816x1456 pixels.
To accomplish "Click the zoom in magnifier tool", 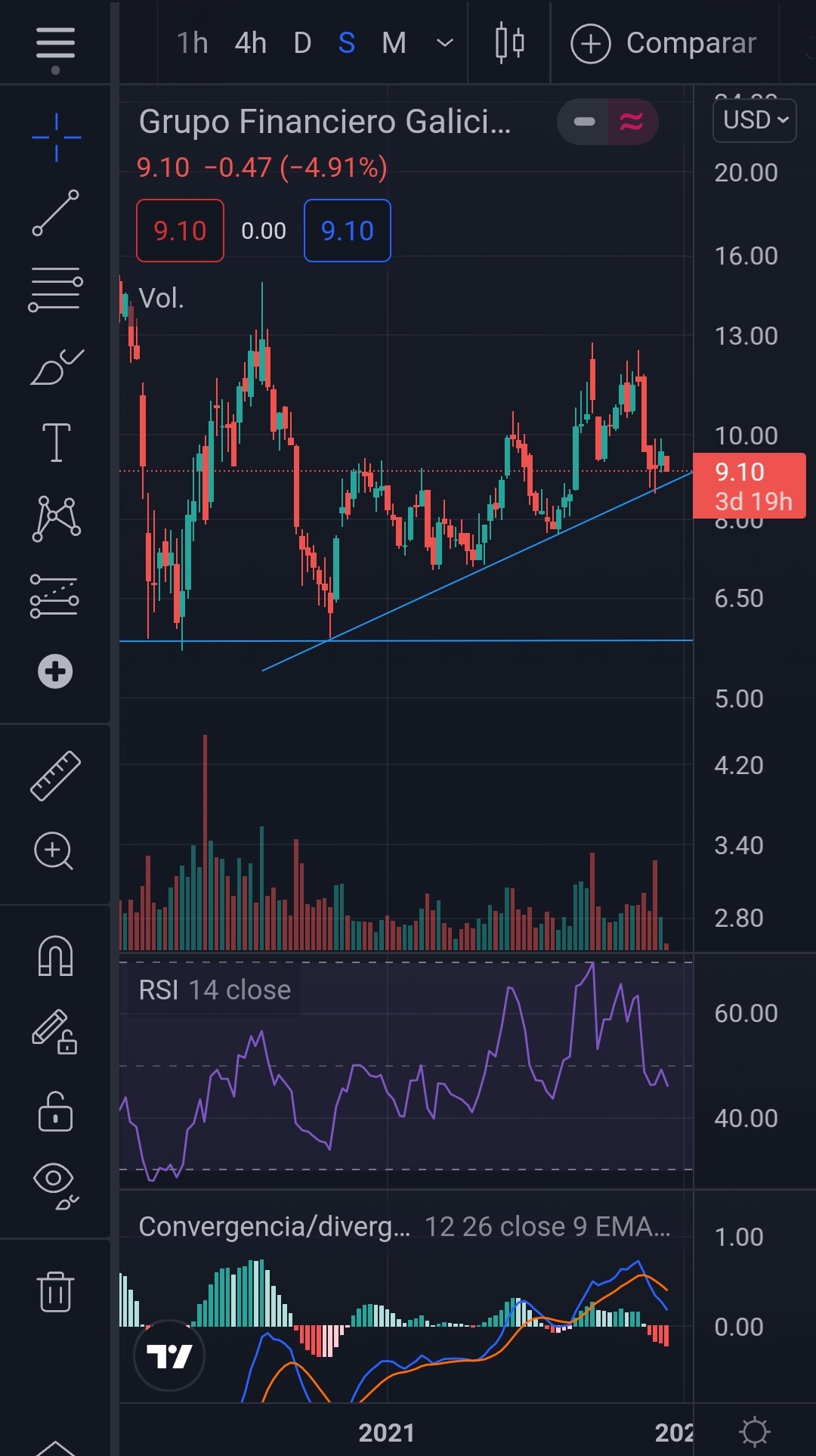I will [x=54, y=852].
